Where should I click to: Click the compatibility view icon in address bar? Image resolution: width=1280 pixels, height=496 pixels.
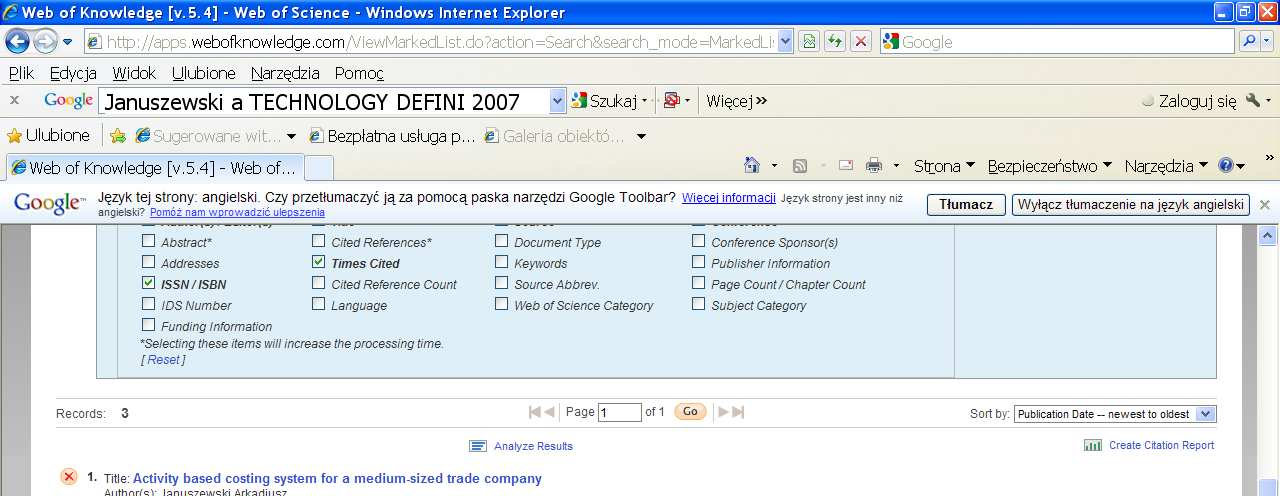click(x=809, y=42)
